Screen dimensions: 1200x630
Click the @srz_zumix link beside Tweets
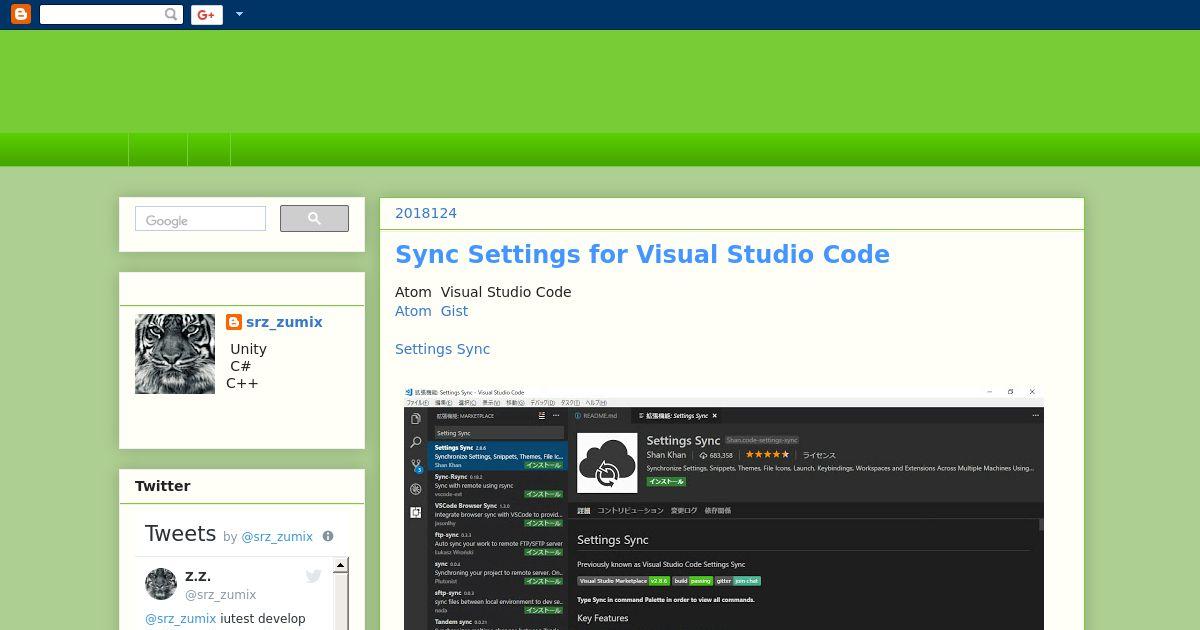(277, 537)
